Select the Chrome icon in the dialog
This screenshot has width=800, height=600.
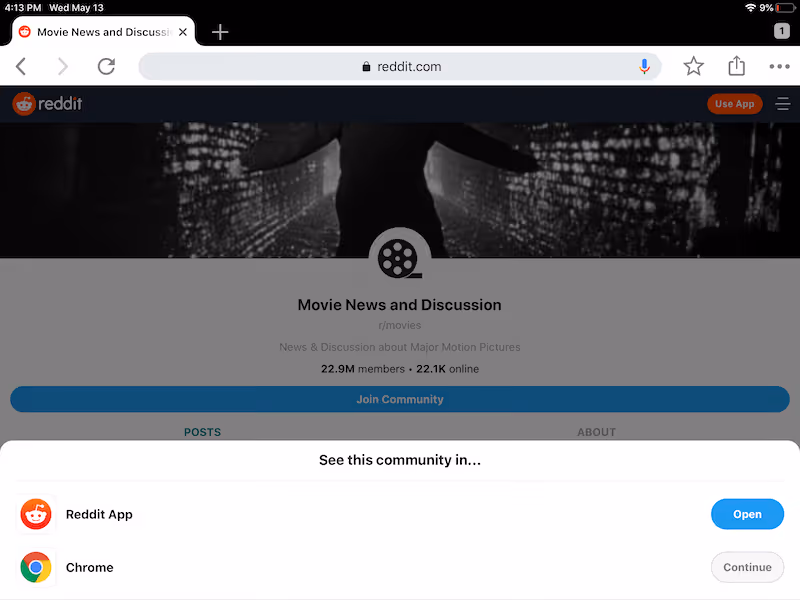point(36,567)
